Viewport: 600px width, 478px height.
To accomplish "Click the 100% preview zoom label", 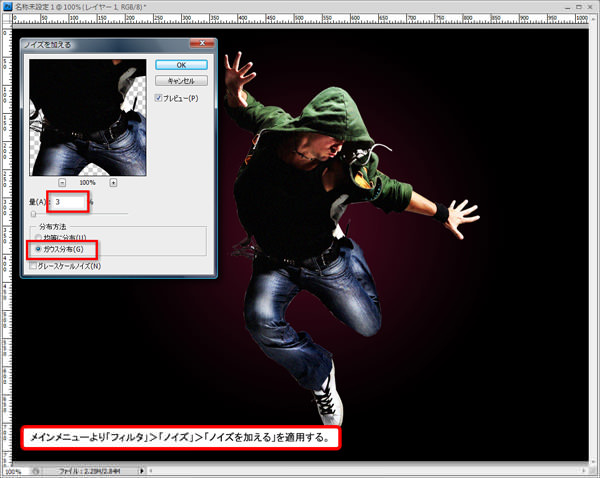I will [88, 183].
